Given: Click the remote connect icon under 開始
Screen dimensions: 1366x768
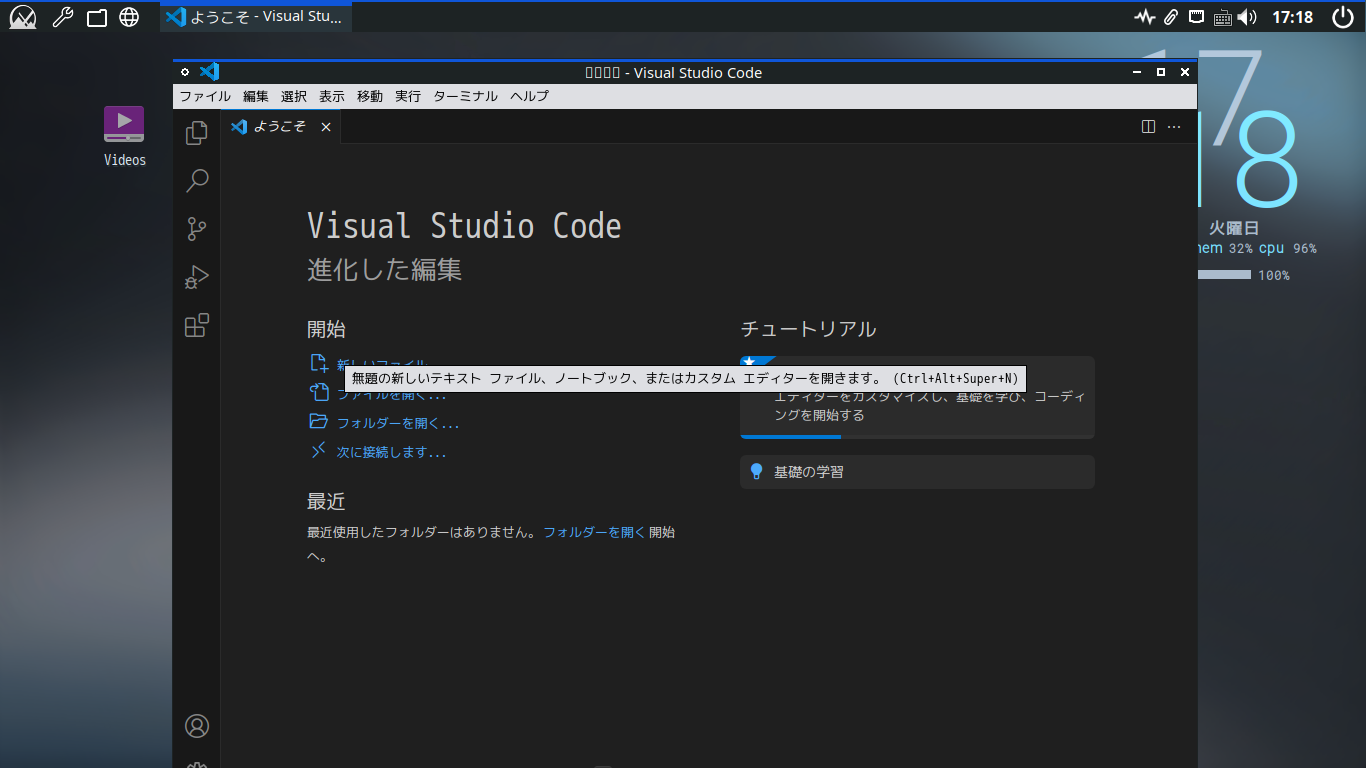Looking at the screenshot, I should coord(319,451).
